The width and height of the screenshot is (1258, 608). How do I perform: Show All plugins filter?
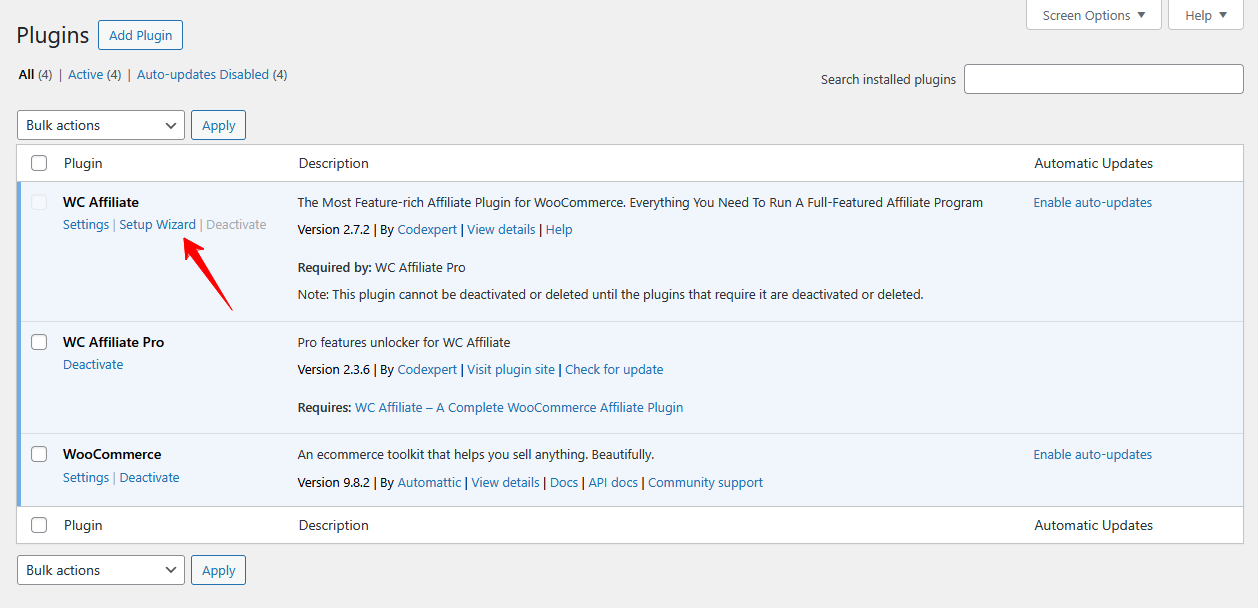click(x=26, y=75)
